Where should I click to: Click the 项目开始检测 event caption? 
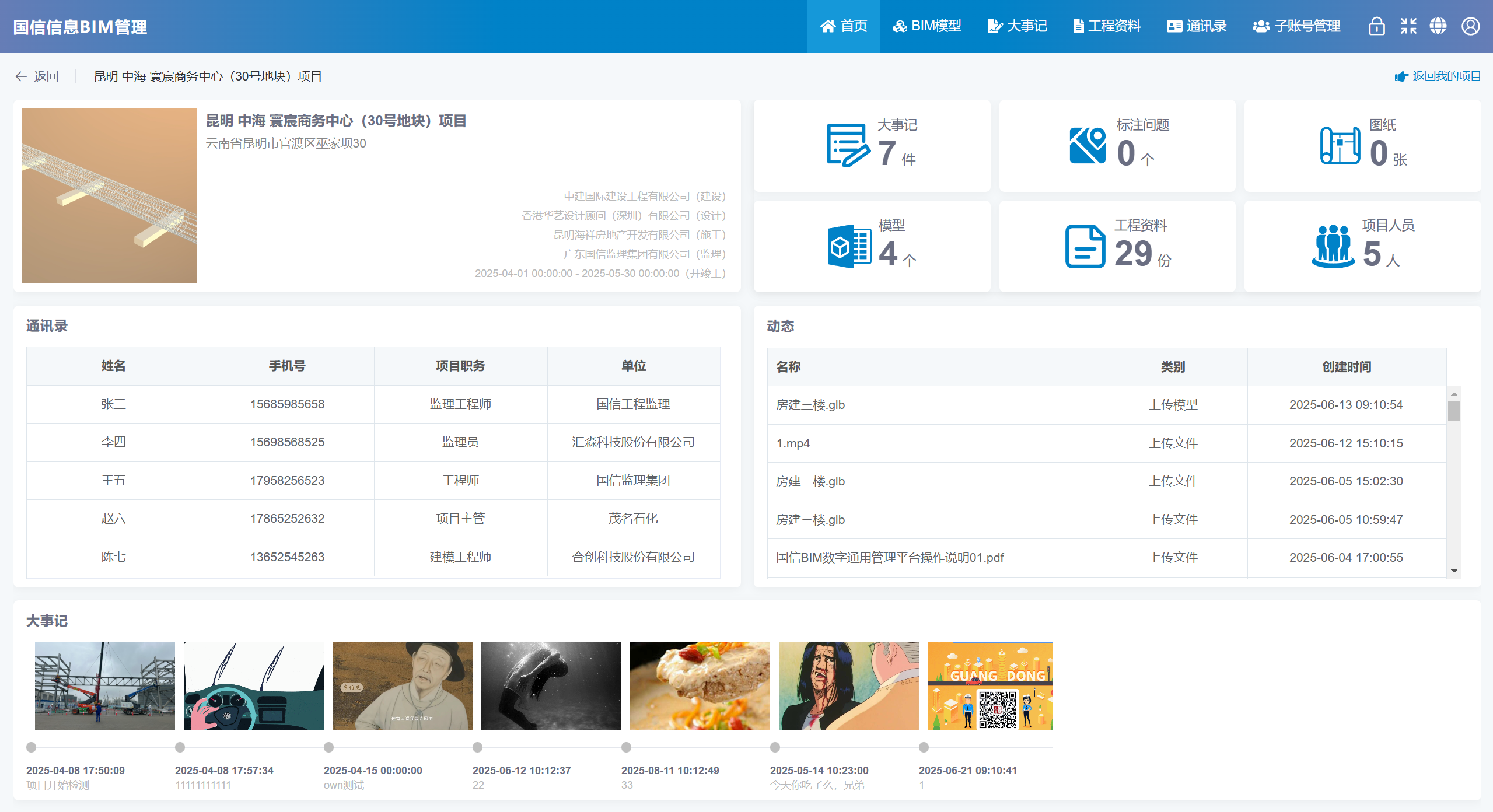58,785
